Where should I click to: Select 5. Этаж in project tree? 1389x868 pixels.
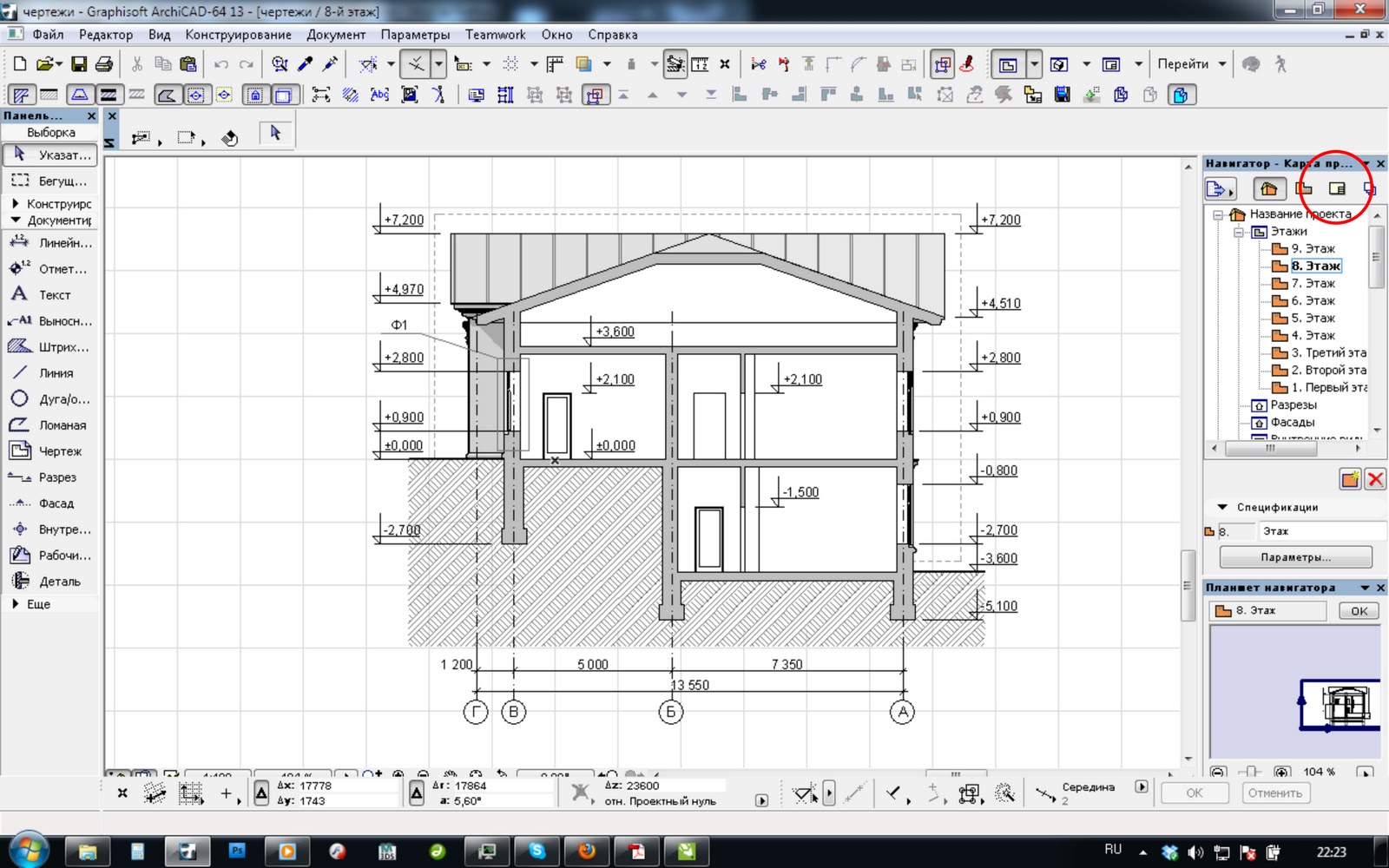coord(1313,318)
